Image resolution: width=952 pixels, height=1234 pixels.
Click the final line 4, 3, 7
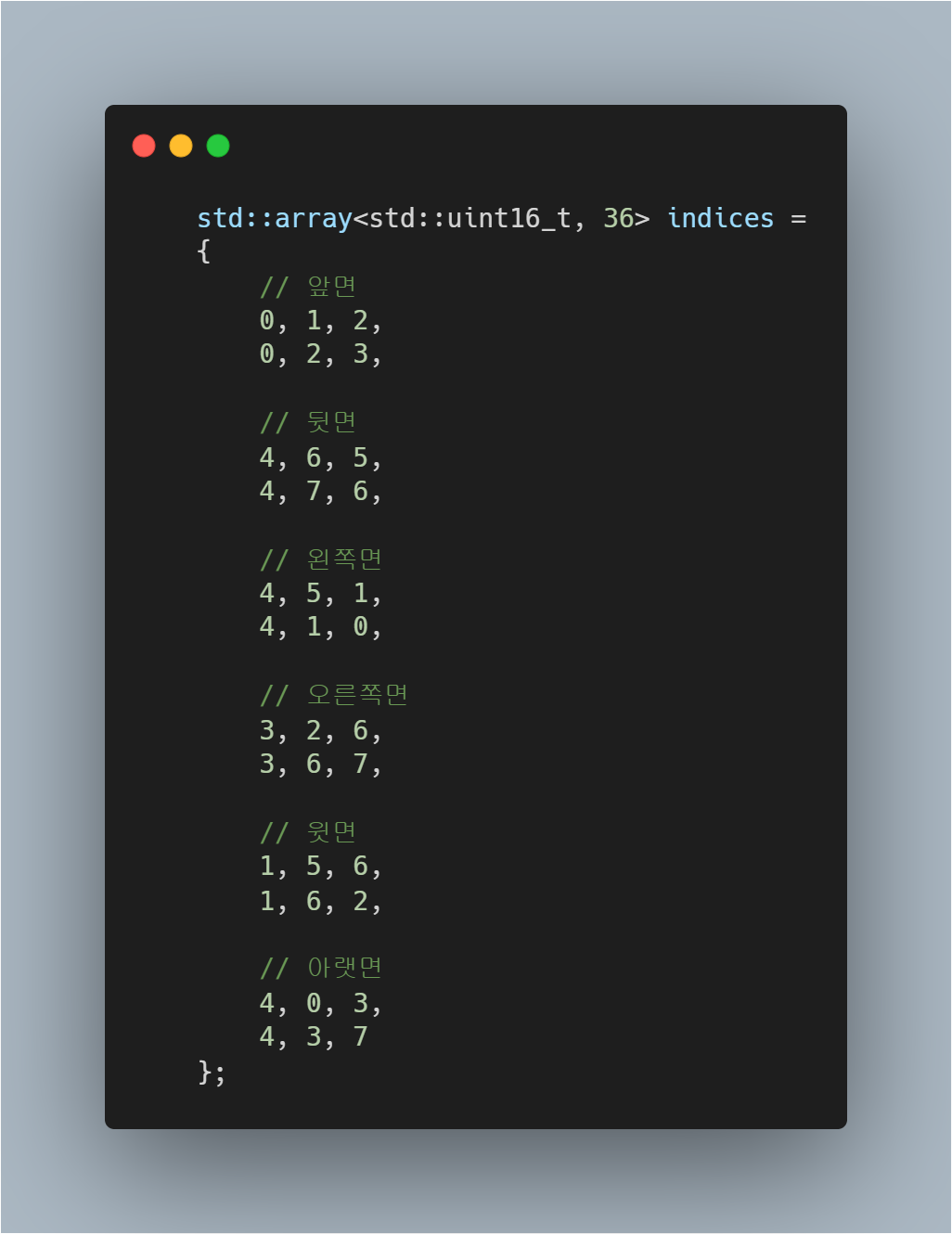[x=314, y=1037]
